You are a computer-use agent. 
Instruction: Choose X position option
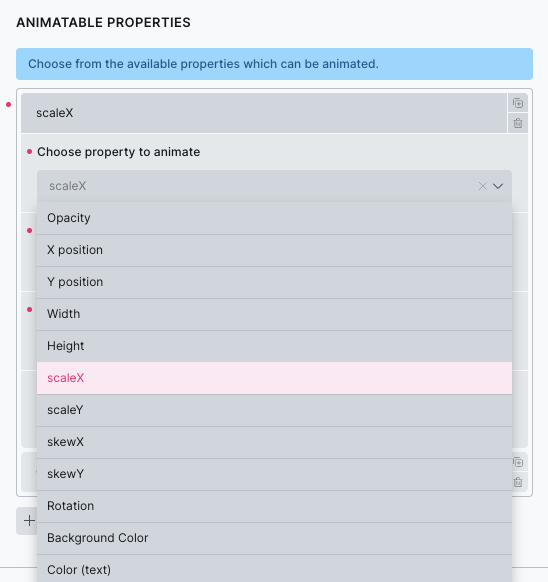[x=274, y=250]
